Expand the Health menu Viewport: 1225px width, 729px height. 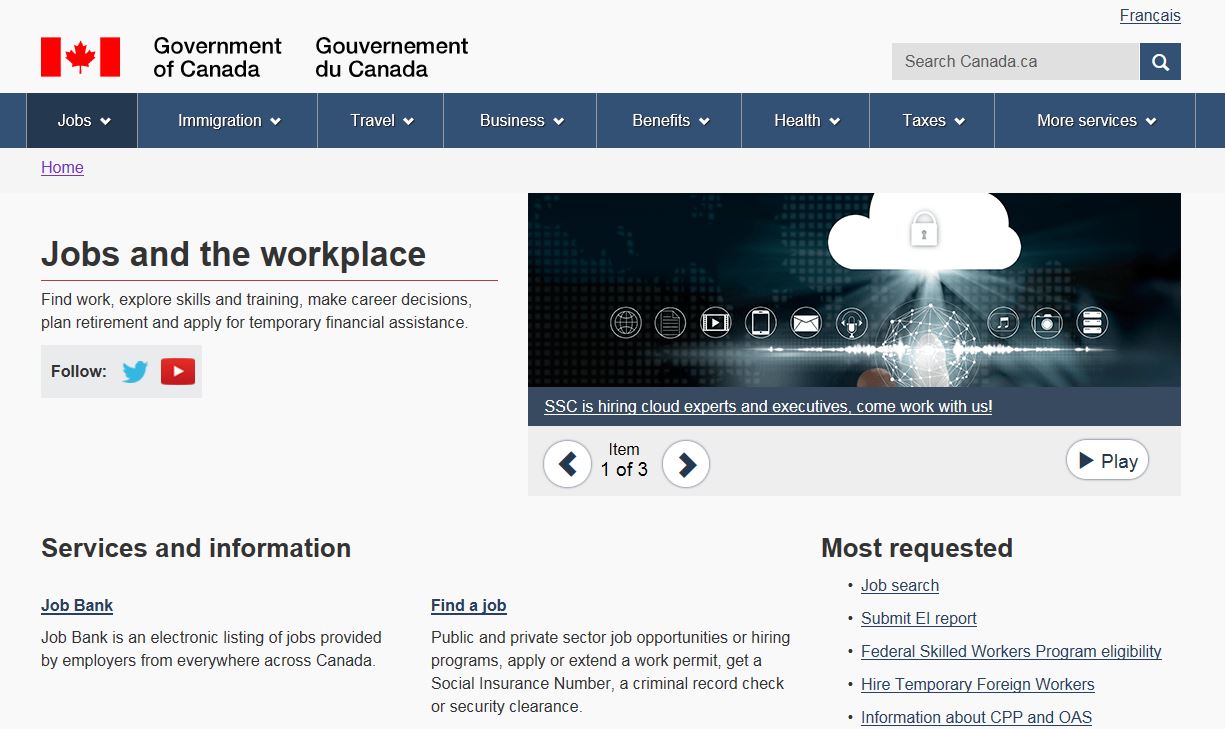(x=806, y=120)
